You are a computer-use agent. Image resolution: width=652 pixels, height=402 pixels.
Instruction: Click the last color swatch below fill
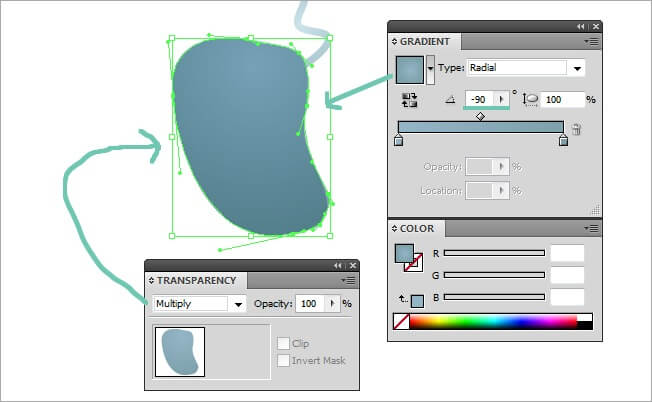417,301
